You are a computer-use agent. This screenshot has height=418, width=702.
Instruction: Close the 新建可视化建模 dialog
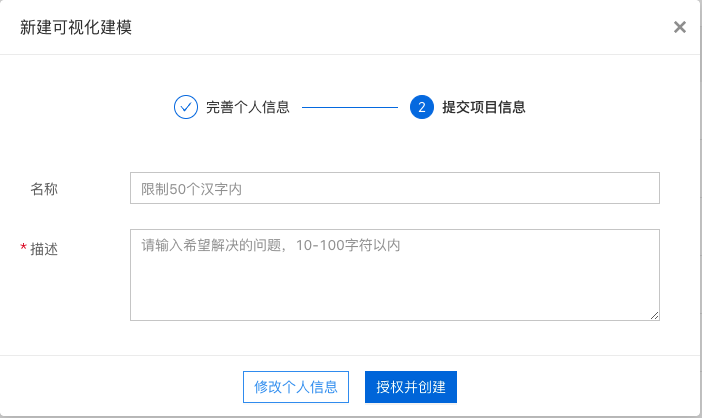click(680, 27)
